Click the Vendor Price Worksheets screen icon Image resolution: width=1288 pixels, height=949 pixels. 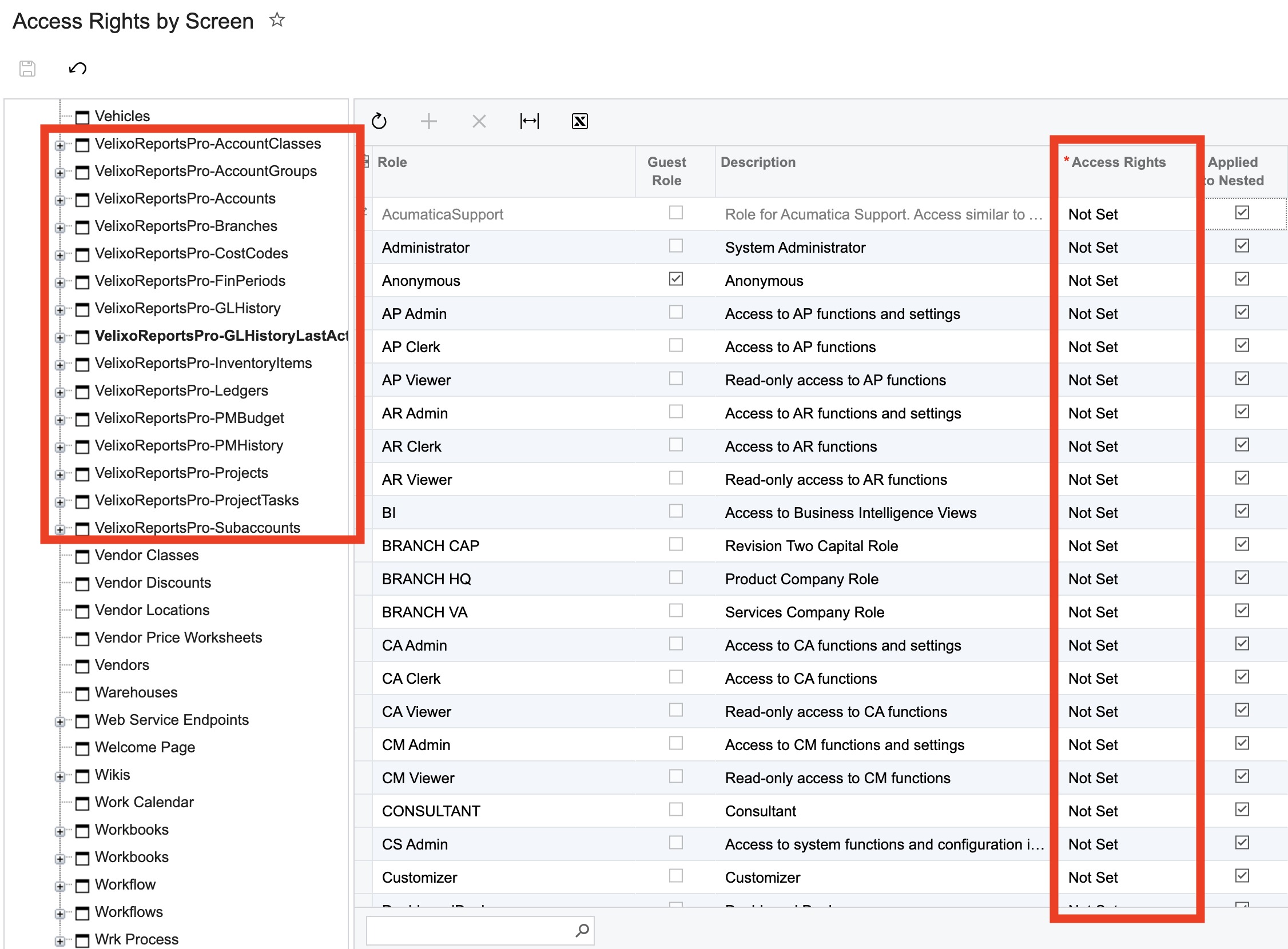coord(83,639)
